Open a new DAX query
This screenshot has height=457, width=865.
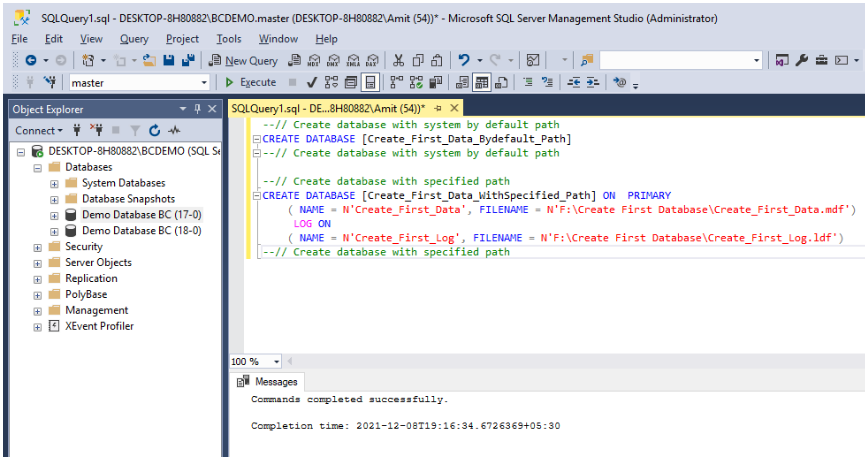click(373, 60)
